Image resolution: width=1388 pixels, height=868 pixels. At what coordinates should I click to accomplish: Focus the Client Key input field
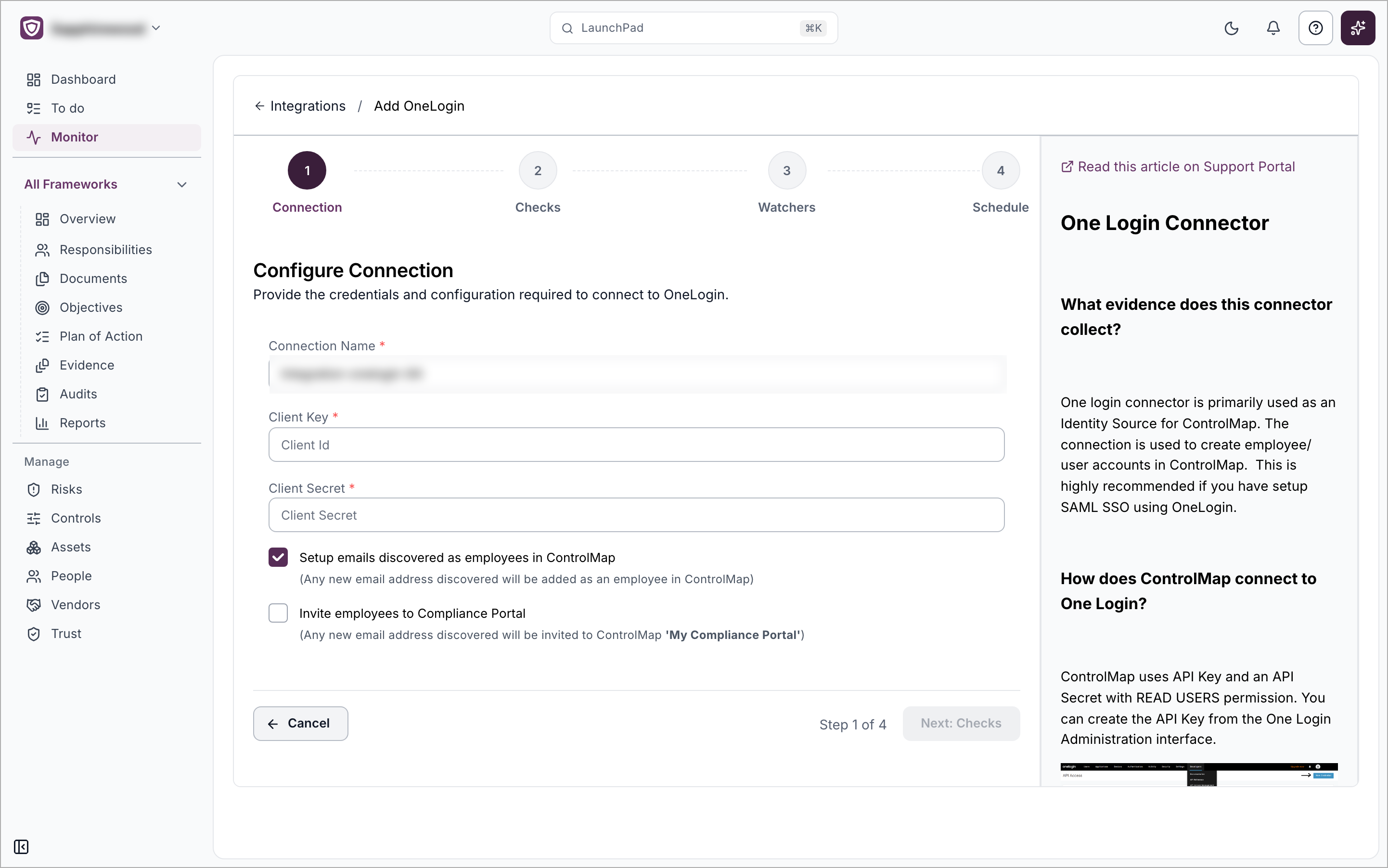pos(636,444)
